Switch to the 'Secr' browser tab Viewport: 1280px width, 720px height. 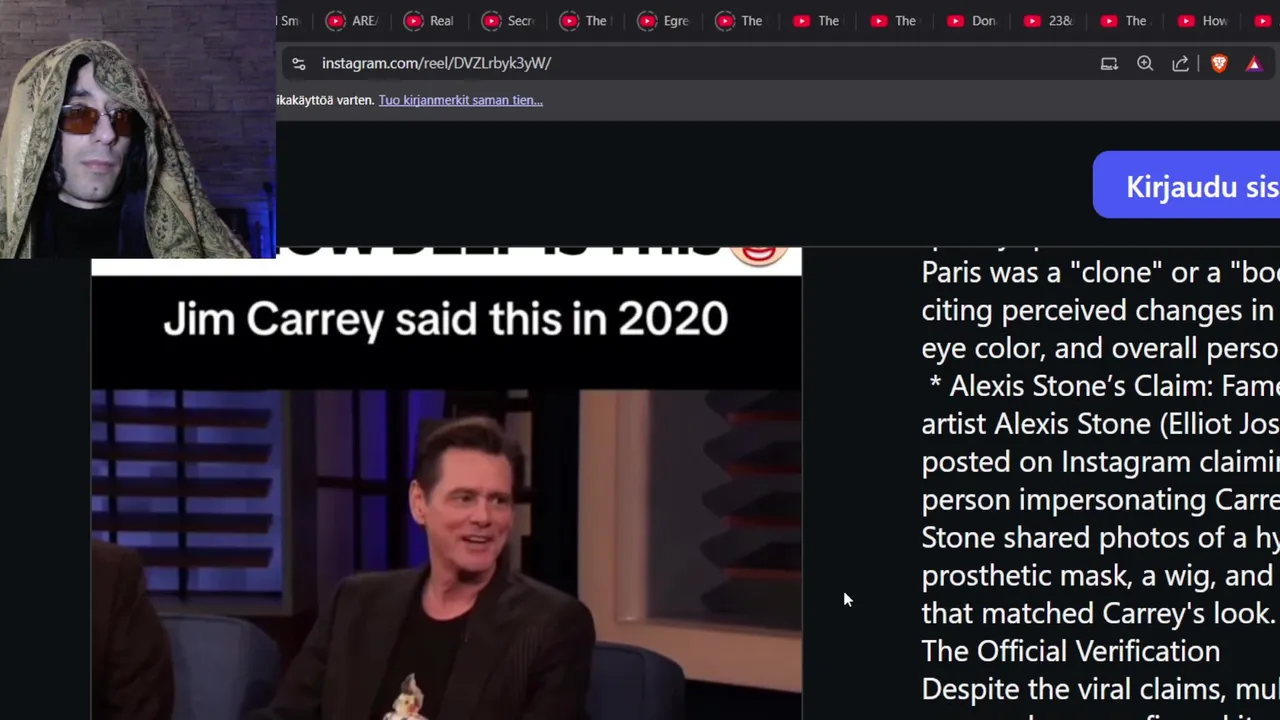pos(508,21)
